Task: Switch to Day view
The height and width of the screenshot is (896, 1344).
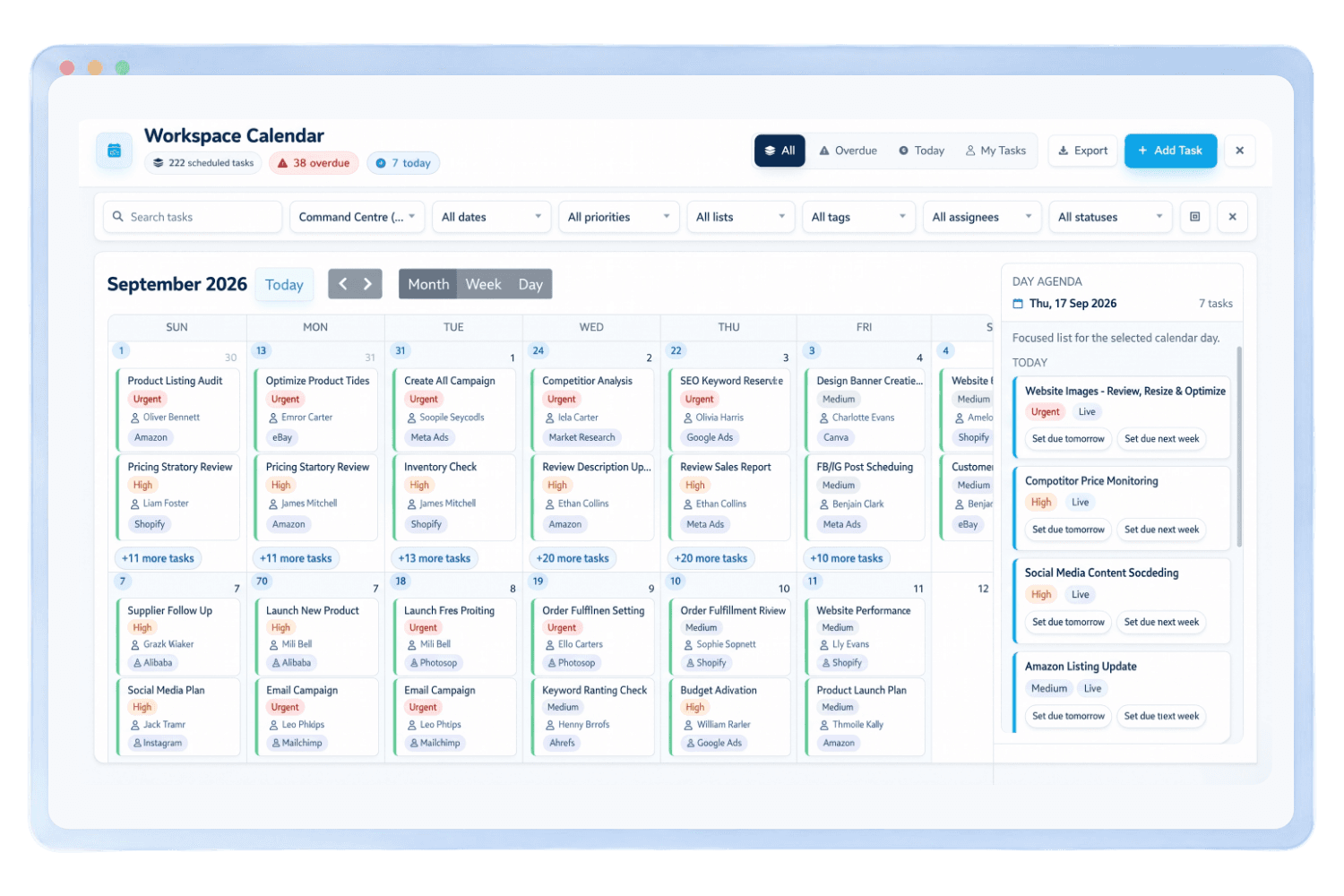Action: (x=530, y=284)
